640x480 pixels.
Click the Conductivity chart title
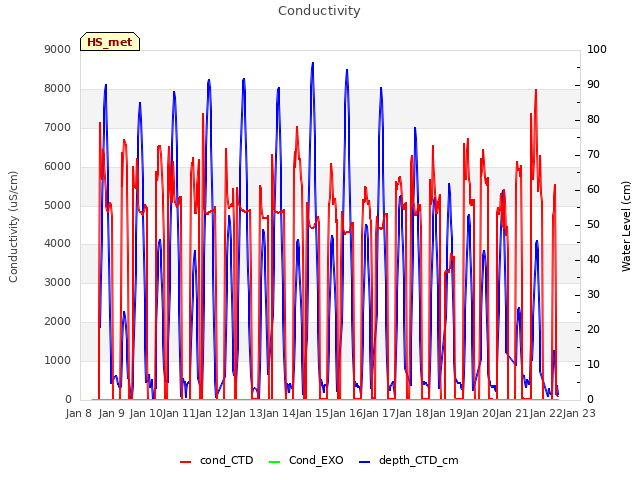point(319,11)
